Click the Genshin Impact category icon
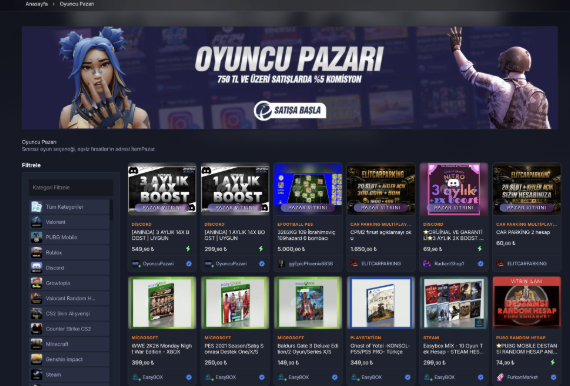This screenshot has width=570, height=386. tap(36, 359)
